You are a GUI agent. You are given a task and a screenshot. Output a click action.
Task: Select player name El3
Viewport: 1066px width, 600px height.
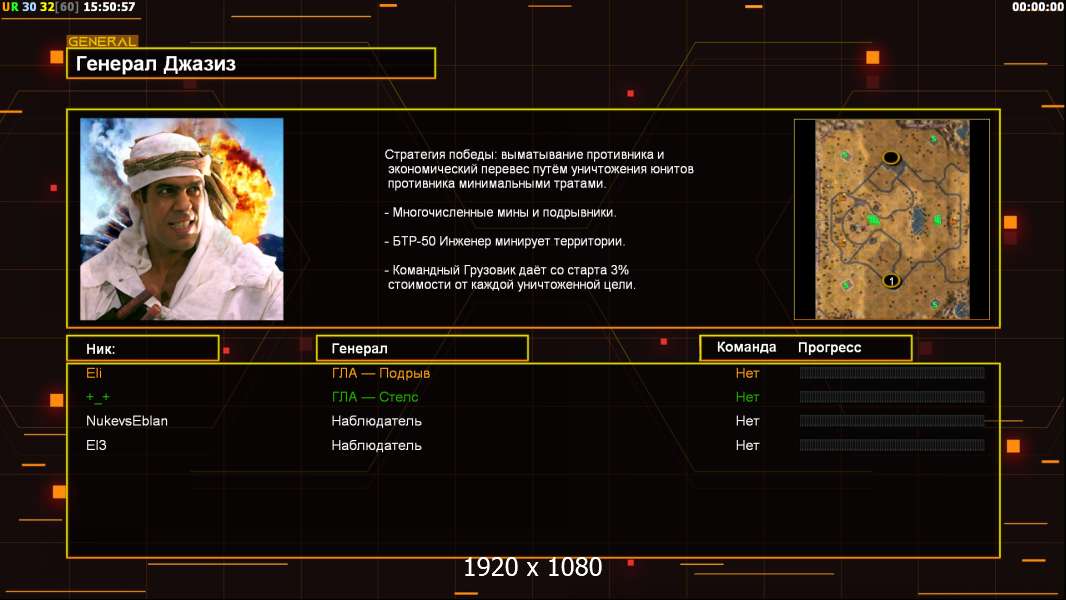(x=96, y=445)
